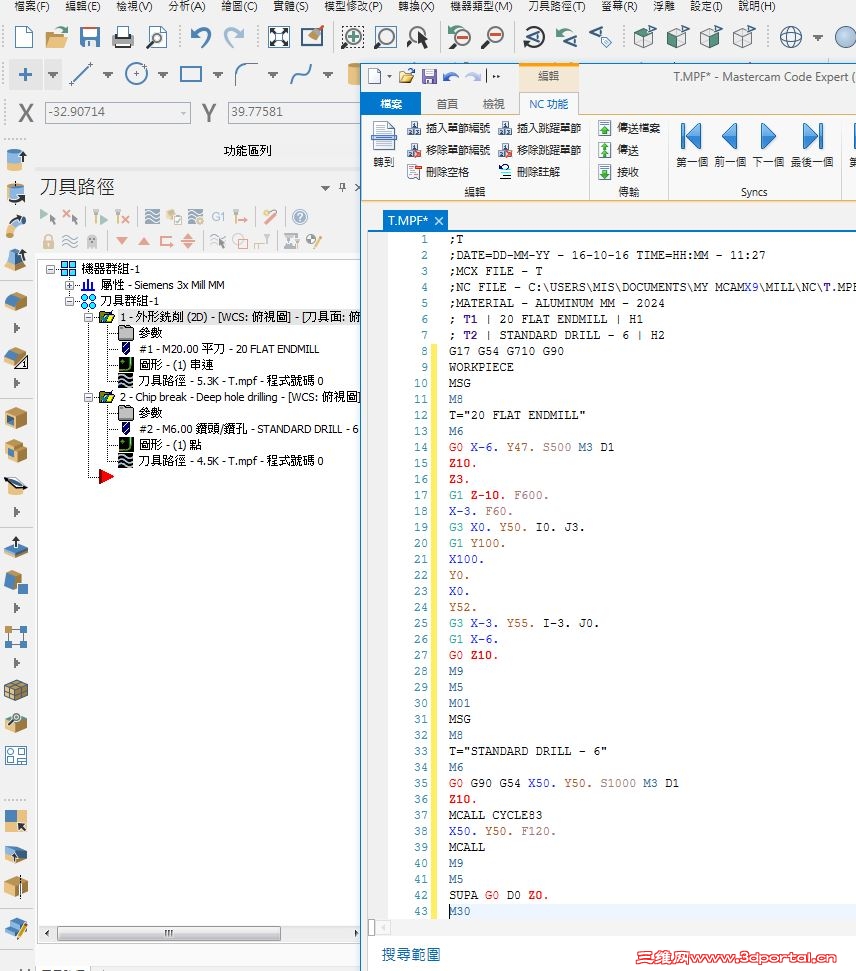Click the Print icon in main toolbar
Screen dimensions: 856x971
(x=123, y=37)
